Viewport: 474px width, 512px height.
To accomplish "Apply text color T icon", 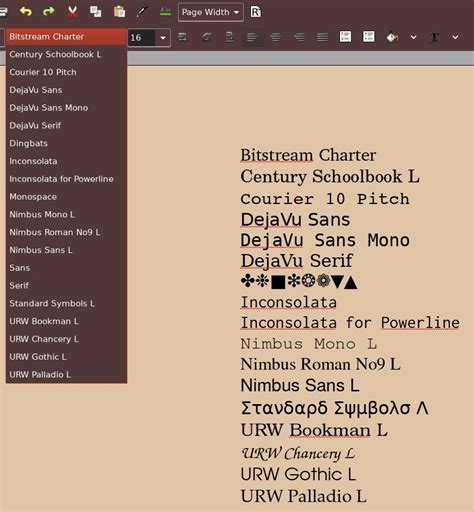I will (x=434, y=37).
